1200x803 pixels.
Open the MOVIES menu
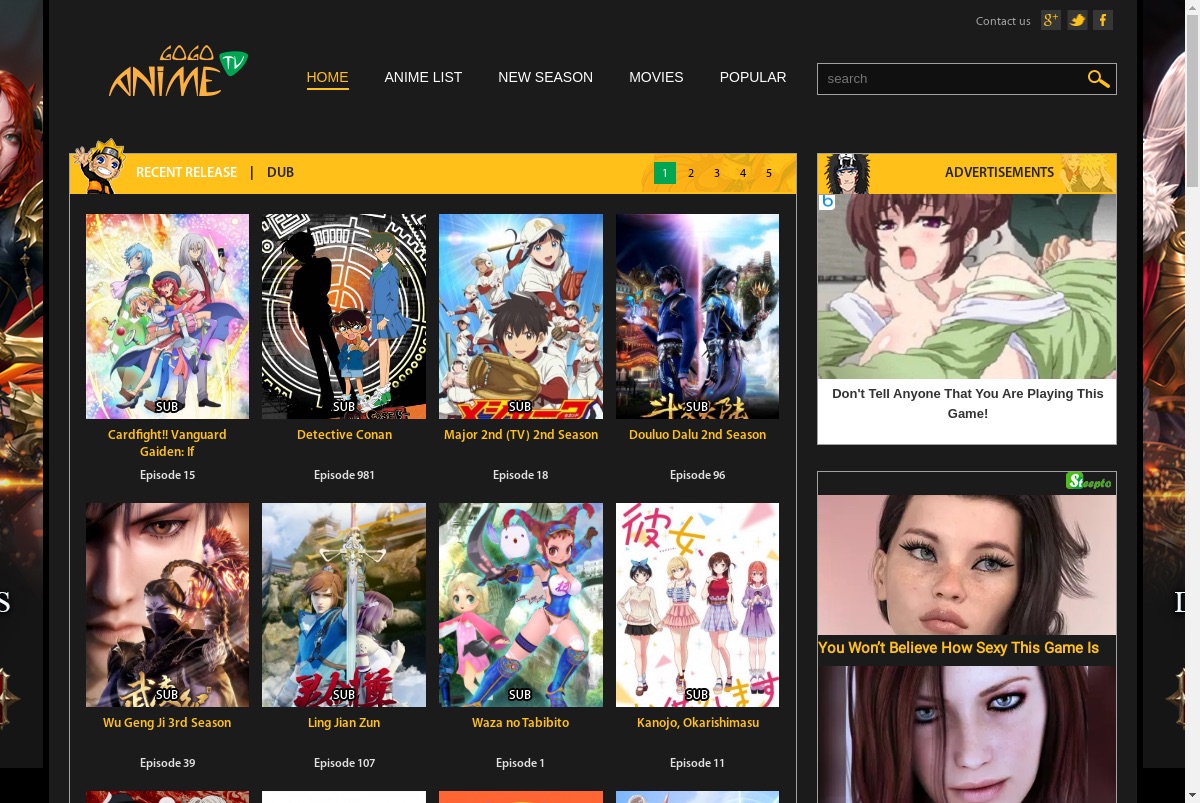click(x=656, y=77)
